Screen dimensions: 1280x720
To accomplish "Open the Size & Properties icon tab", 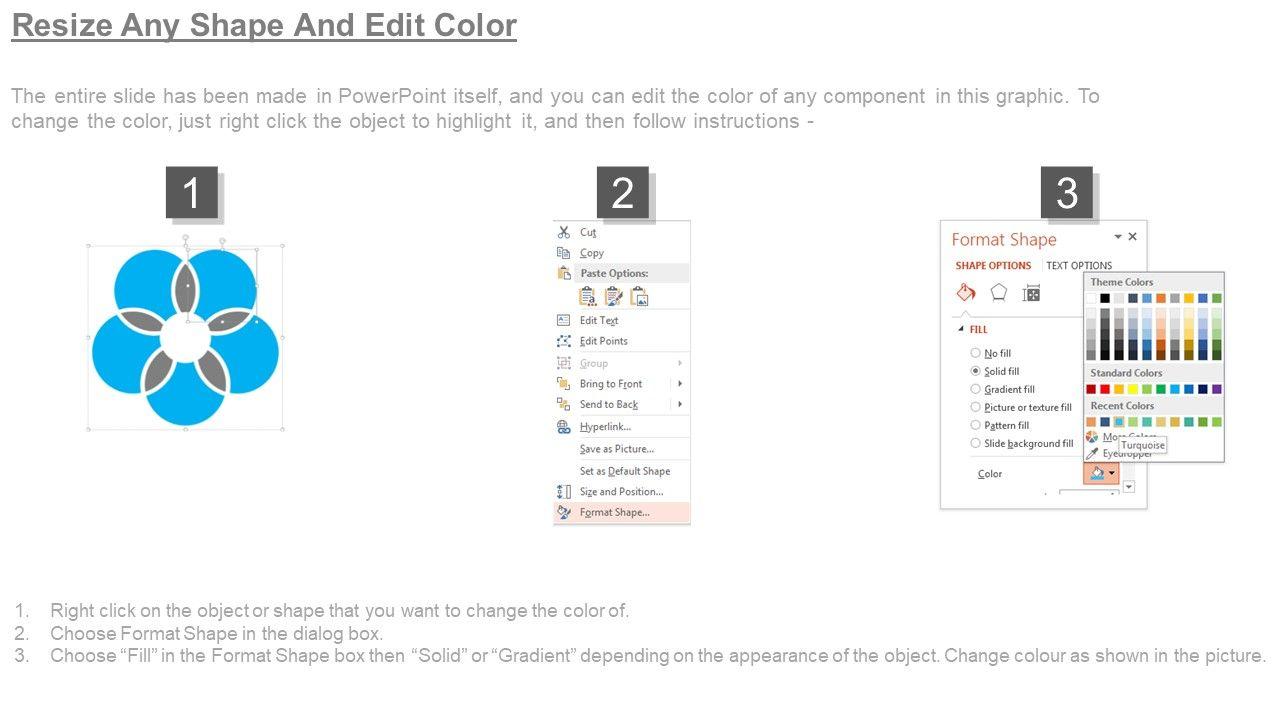I will 1031,292.
